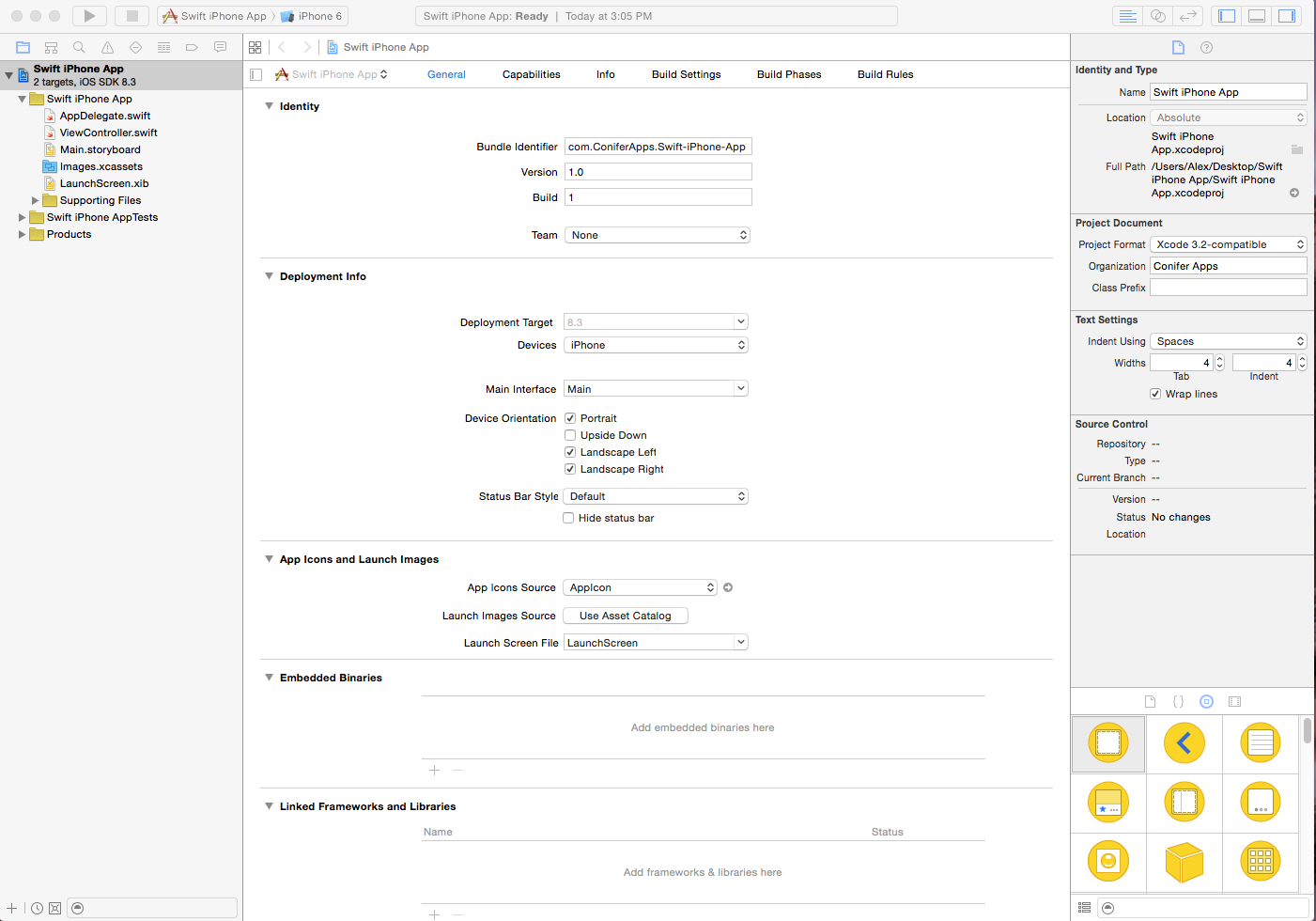Select the View Controller object in the library

1107,742
